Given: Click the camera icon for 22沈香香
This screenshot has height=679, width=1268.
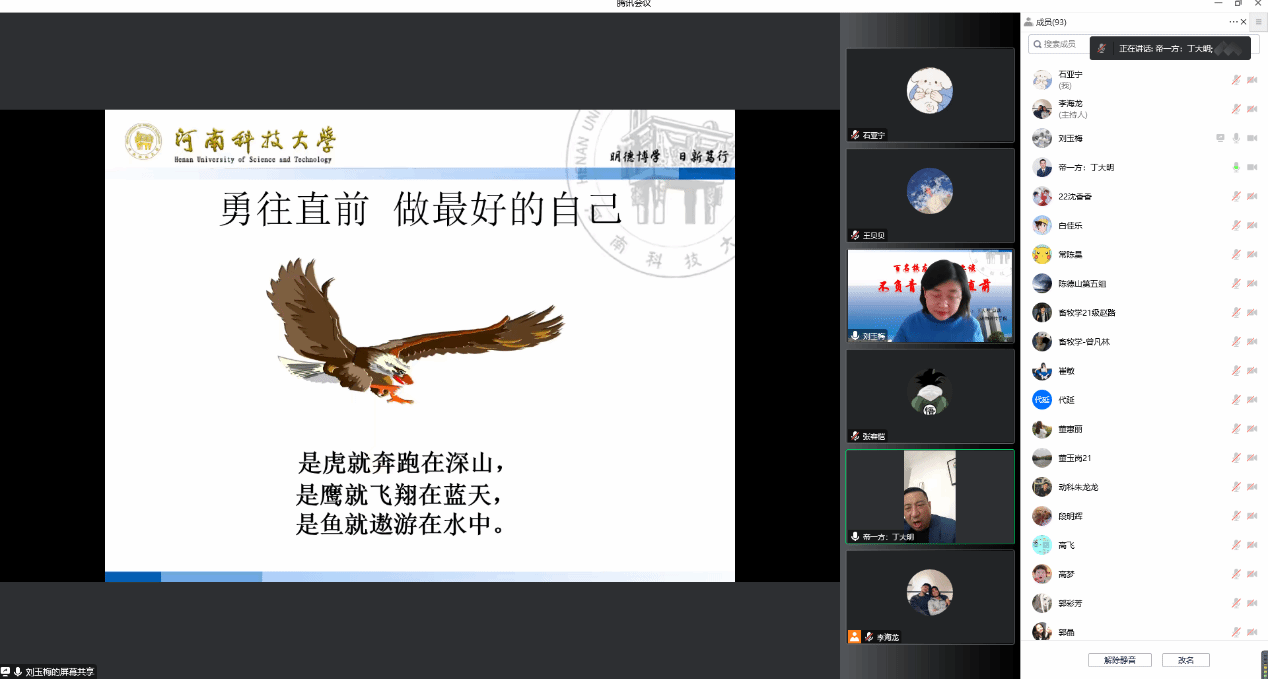Looking at the screenshot, I should pos(1252,196).
